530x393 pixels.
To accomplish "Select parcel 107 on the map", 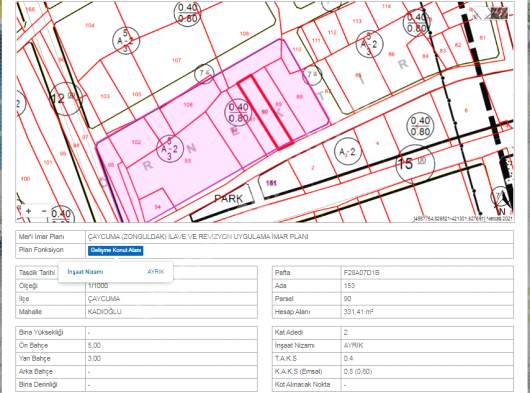I will point(176,60).
